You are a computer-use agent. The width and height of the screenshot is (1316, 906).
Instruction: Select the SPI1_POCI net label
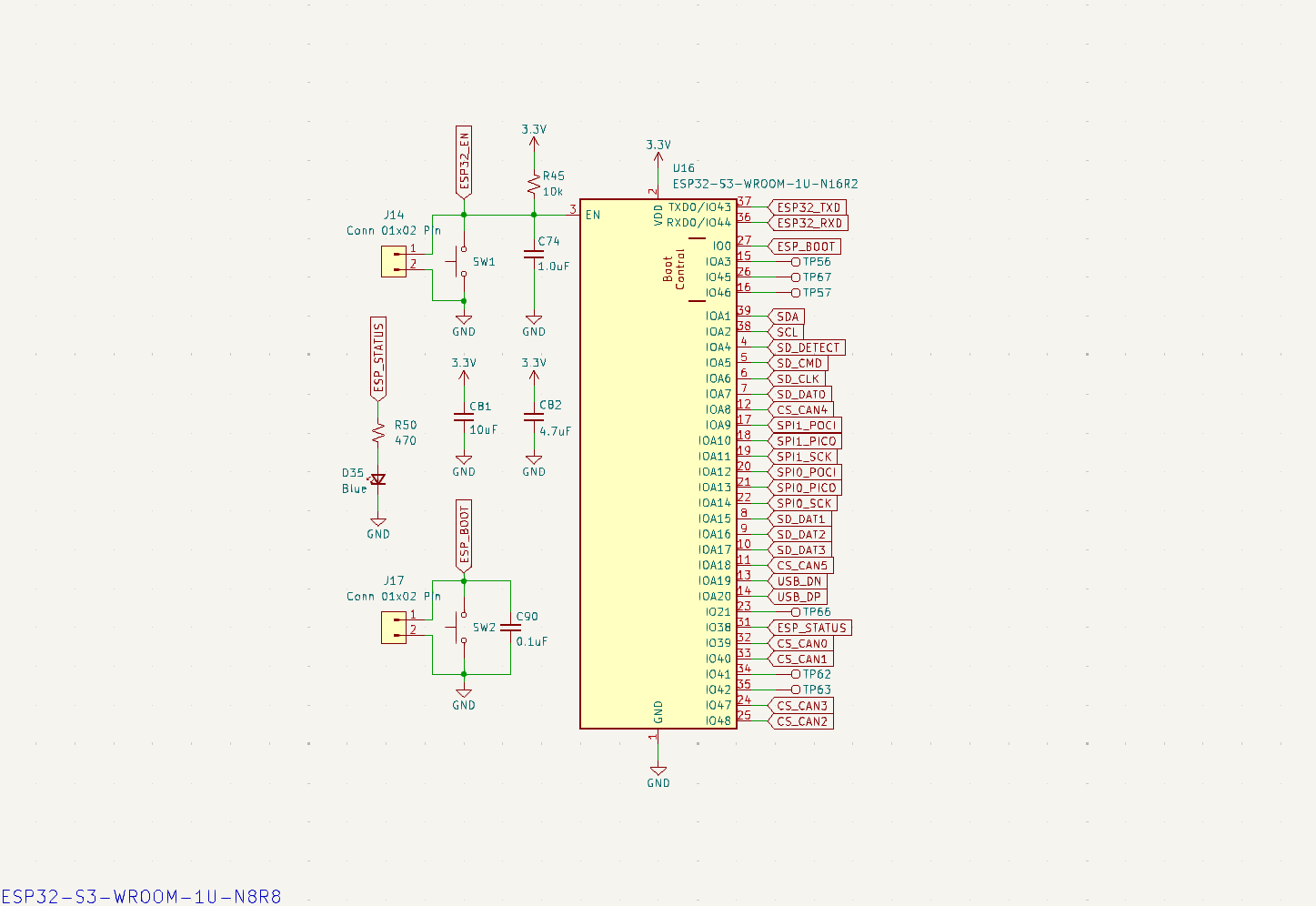(x=805, y=425)
